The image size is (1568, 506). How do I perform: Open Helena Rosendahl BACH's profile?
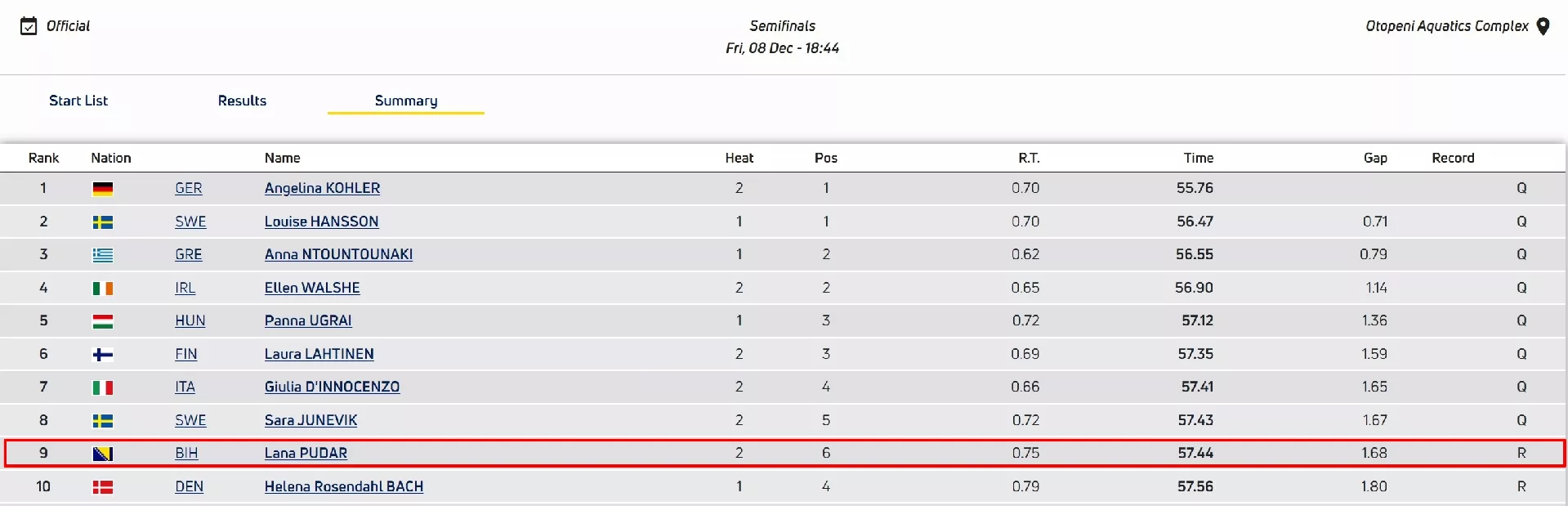(343, 486)
